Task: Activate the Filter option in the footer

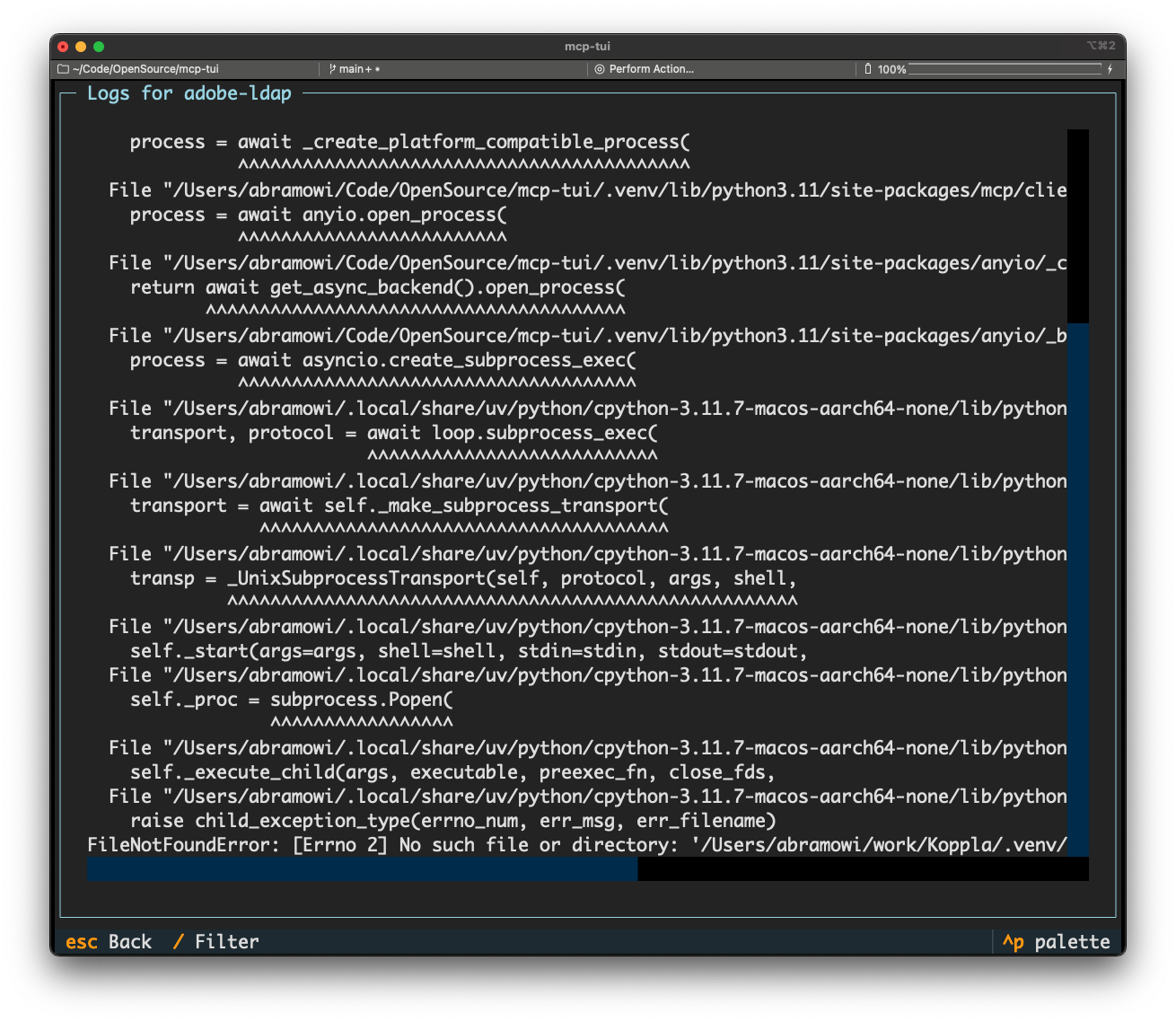Action: tap(226, 941)
